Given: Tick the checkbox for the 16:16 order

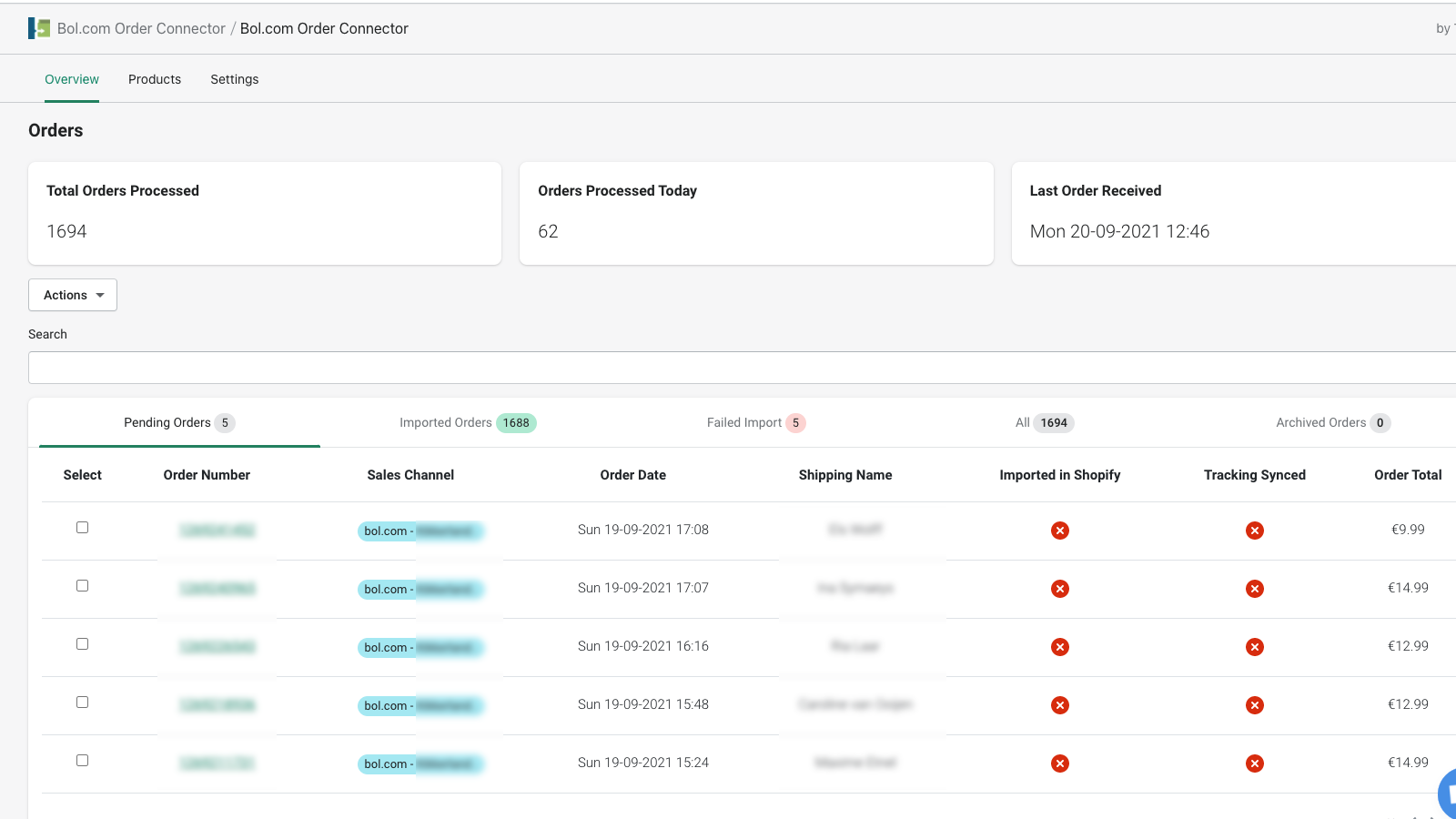Looking at the screenshot, I should [x=83, y=644].
